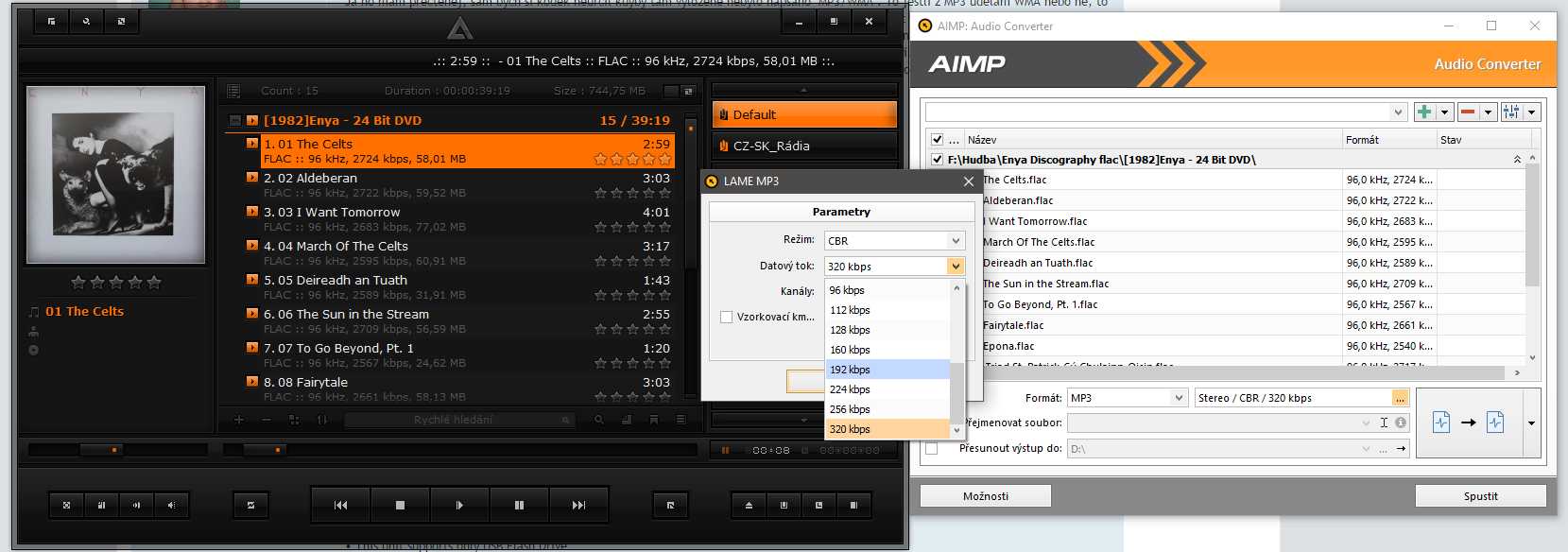The width and height of the screenshot is (1568, 552).
Task: Click the eject open files icon
Action: [749, 505]
